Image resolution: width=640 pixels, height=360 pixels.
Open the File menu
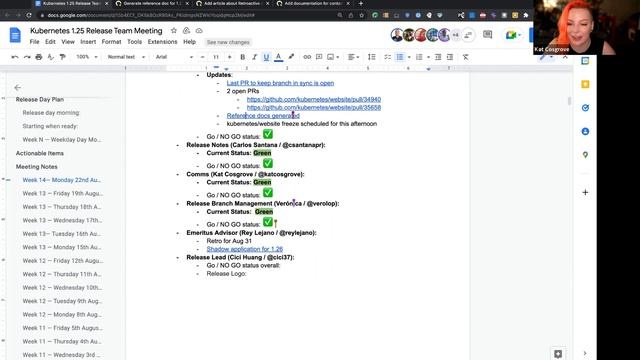click(34, 42)
